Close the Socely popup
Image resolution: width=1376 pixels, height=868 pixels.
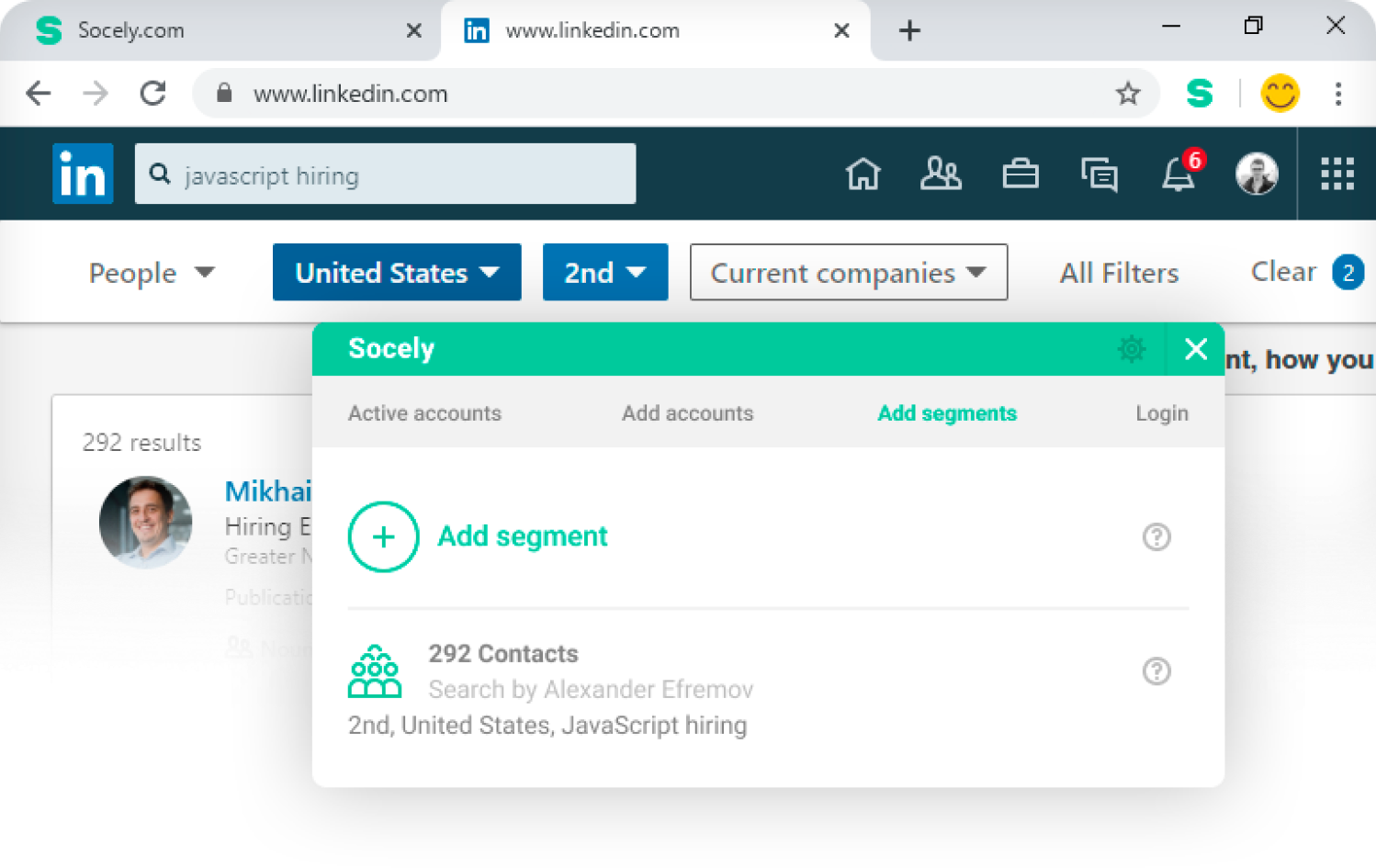(x=1196, y=349)
